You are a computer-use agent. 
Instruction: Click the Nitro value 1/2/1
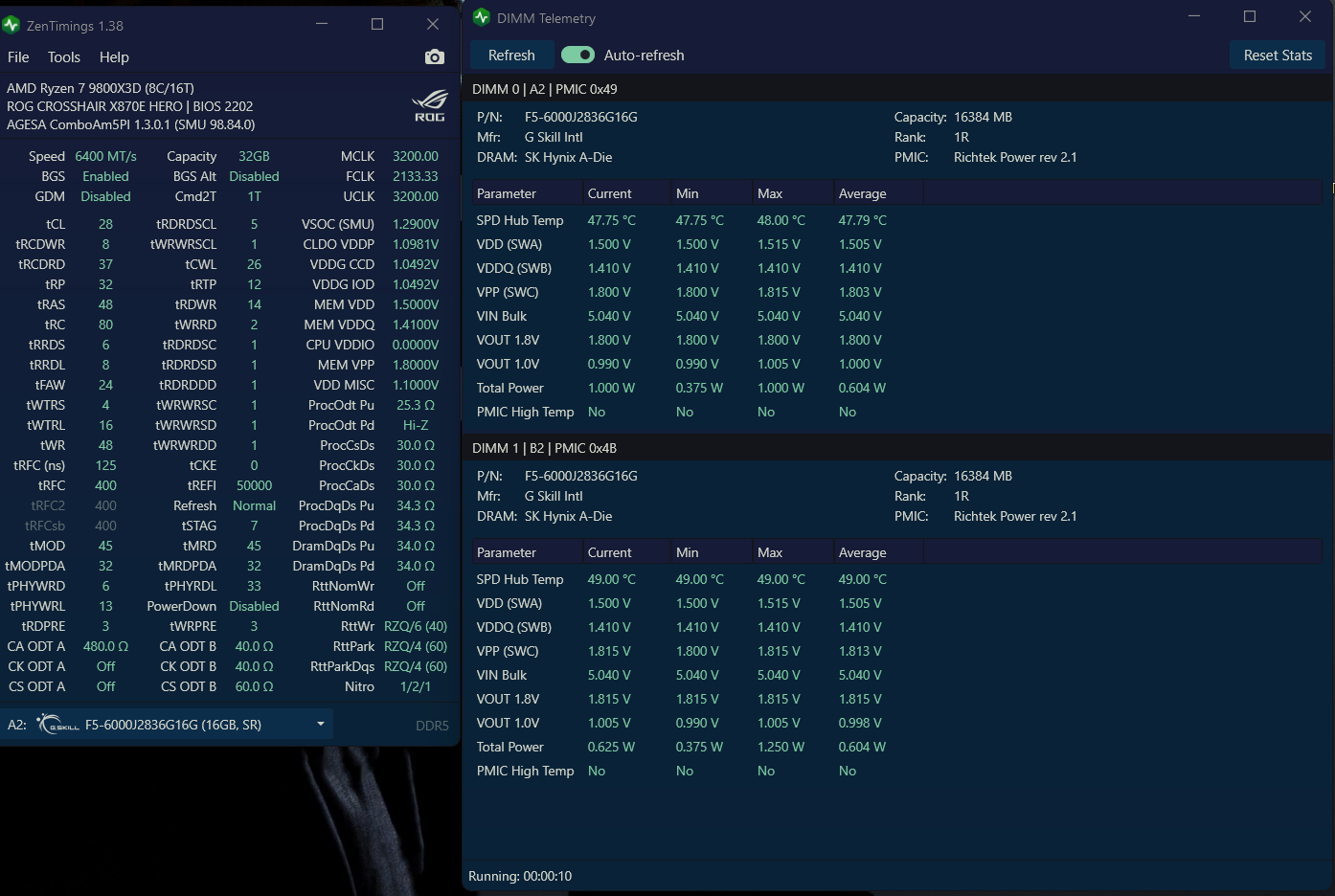pyautogui.click(x=416, y=686)
